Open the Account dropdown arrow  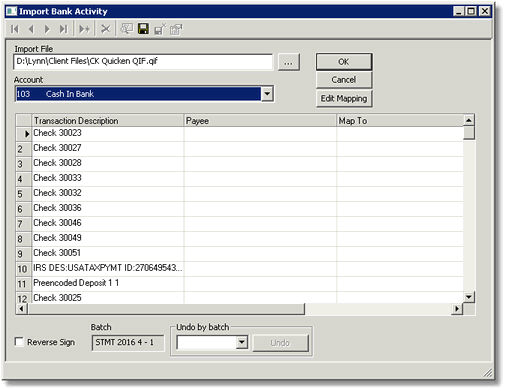click(x=267, y=94)
